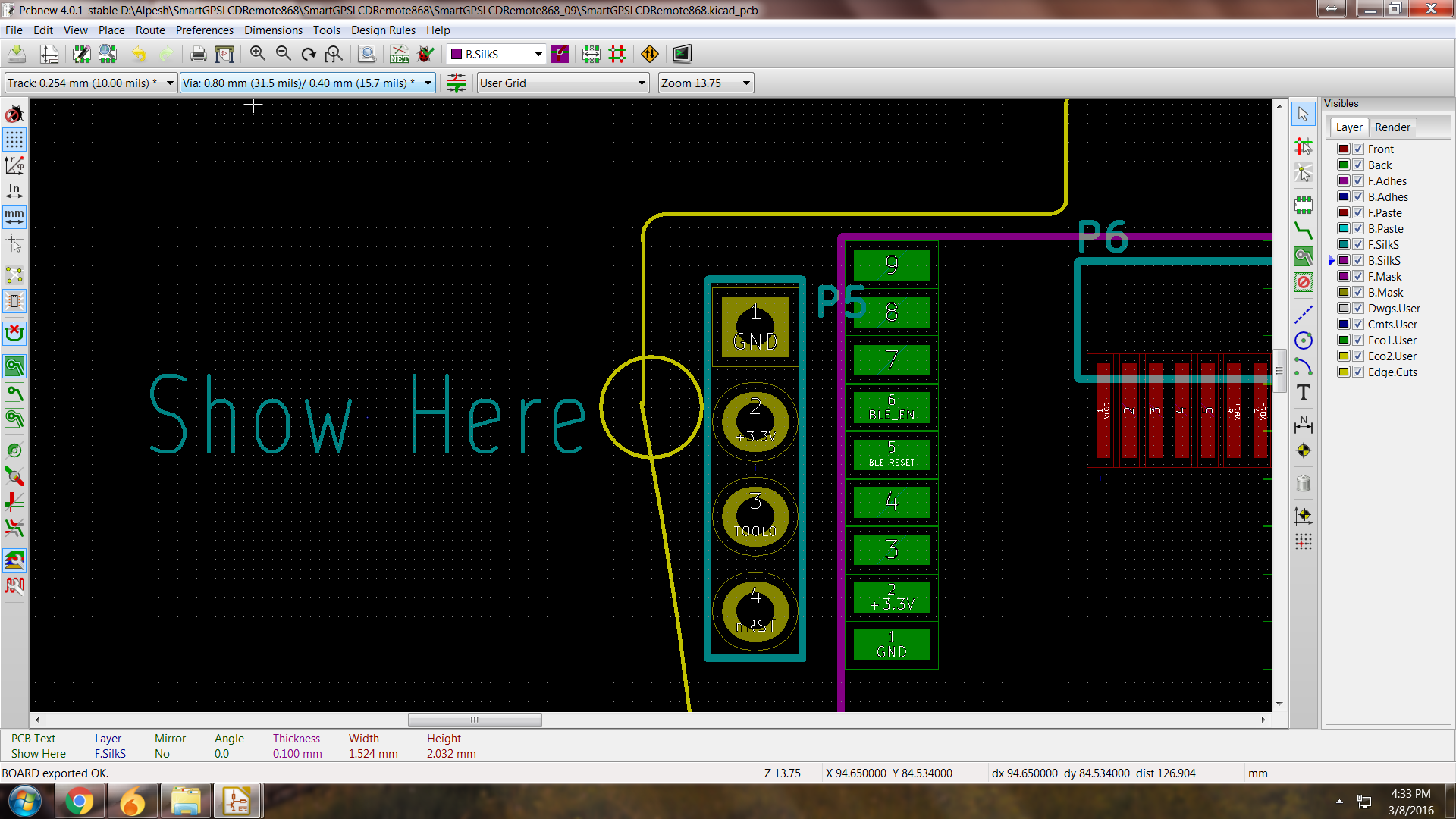Select the Delete items trash tool
This screenshot has width=1456, height=819.
point(1304,483)
